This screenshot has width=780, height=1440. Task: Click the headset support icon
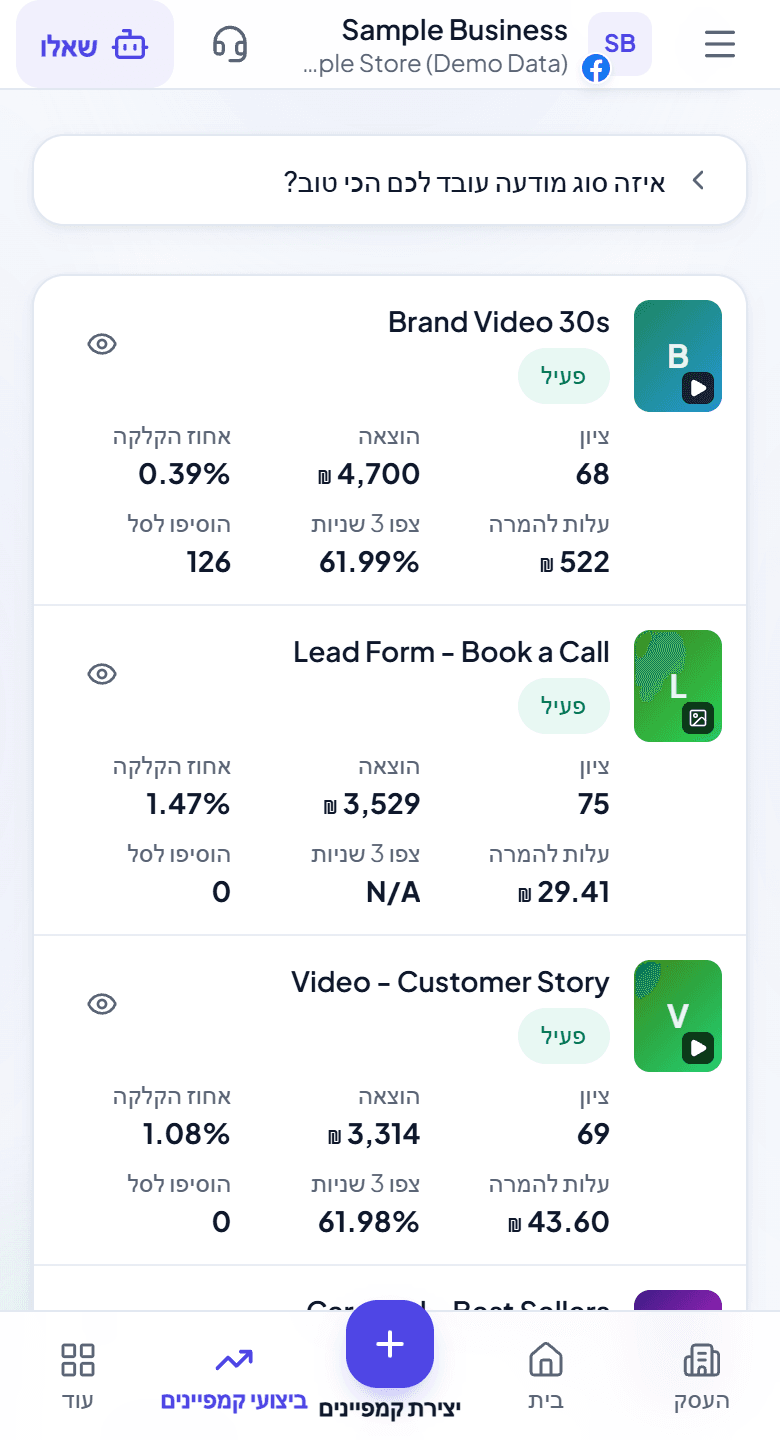230,44
